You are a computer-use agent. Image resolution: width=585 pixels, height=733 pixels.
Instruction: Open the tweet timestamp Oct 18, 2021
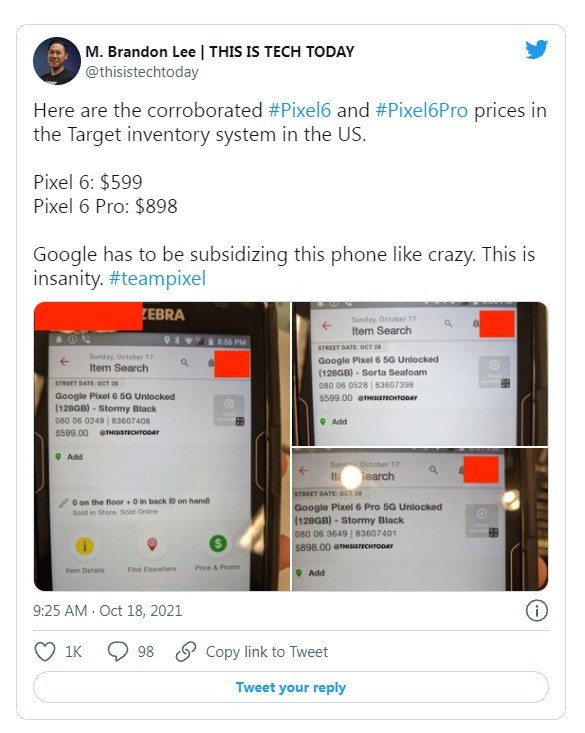(107, 611)
